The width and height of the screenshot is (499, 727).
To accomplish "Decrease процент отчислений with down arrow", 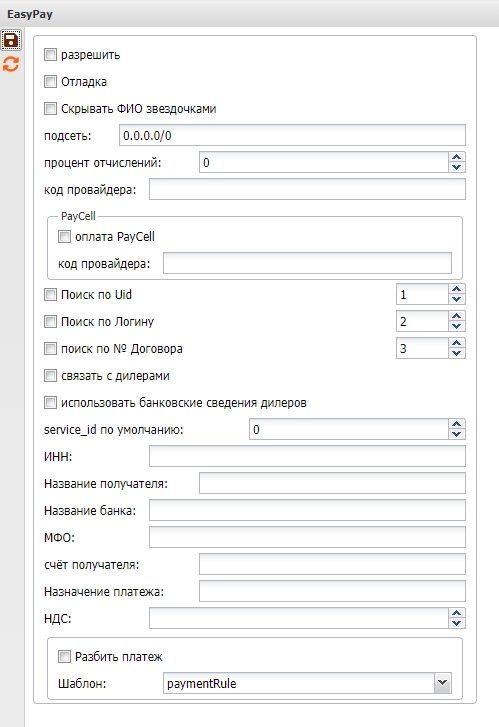I will pyautogui.click(x=457, y=167).
